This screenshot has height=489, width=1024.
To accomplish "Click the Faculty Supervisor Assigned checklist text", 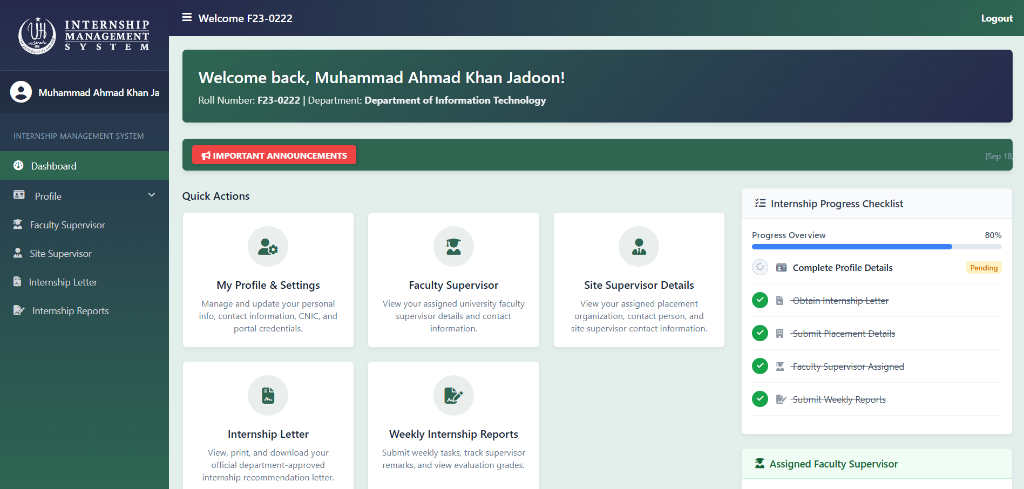I will (x=847, y=366).
